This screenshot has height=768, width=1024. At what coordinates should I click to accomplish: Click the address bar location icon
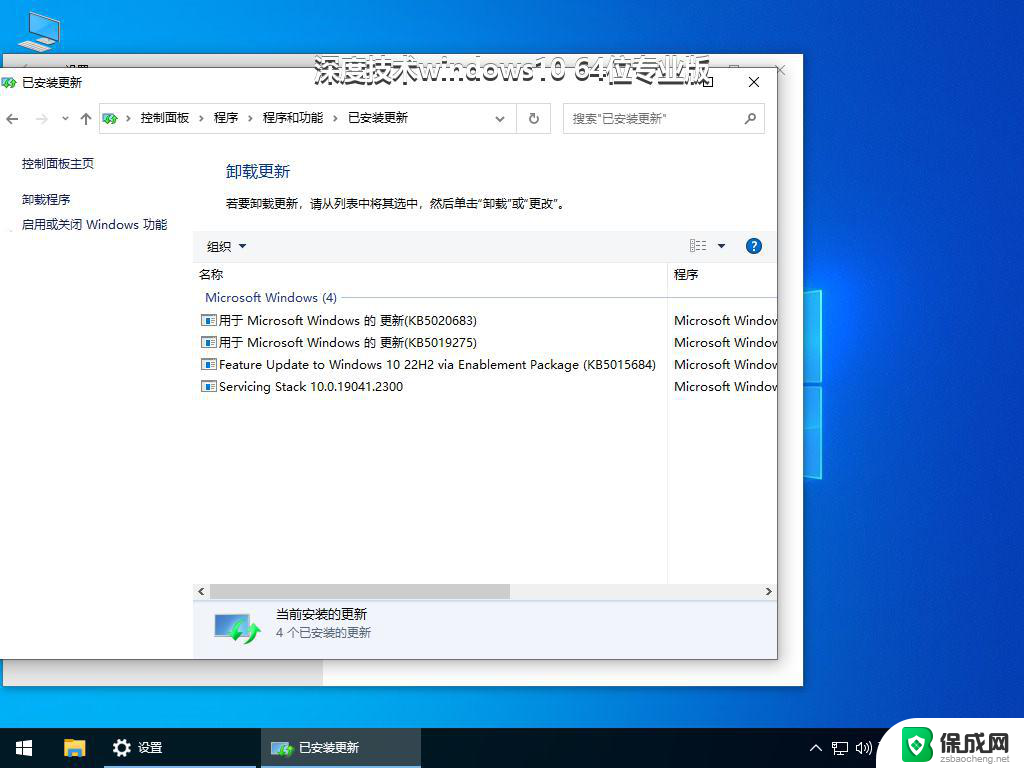point(110,118)
